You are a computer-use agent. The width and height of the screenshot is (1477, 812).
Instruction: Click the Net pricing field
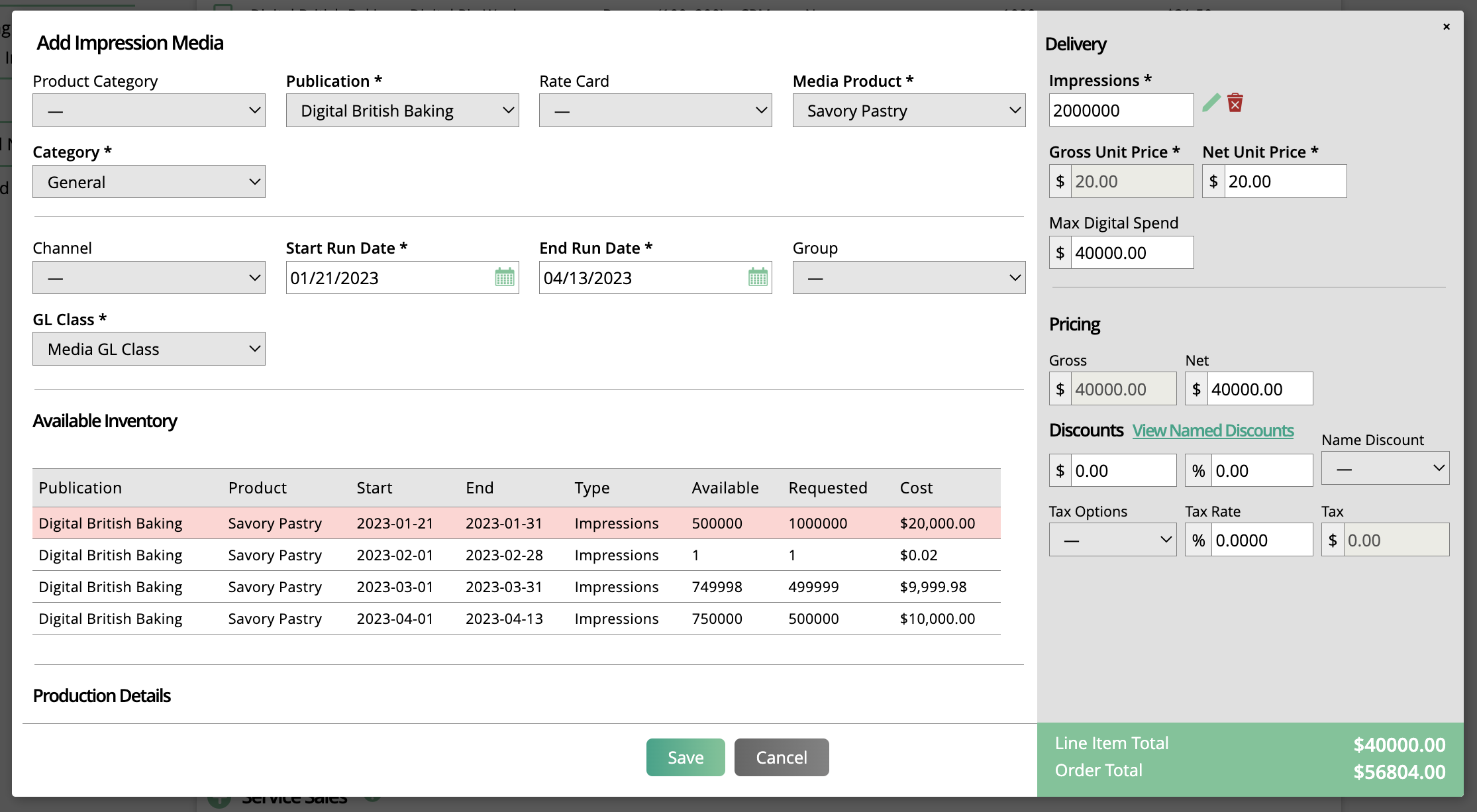point(1260,389)
